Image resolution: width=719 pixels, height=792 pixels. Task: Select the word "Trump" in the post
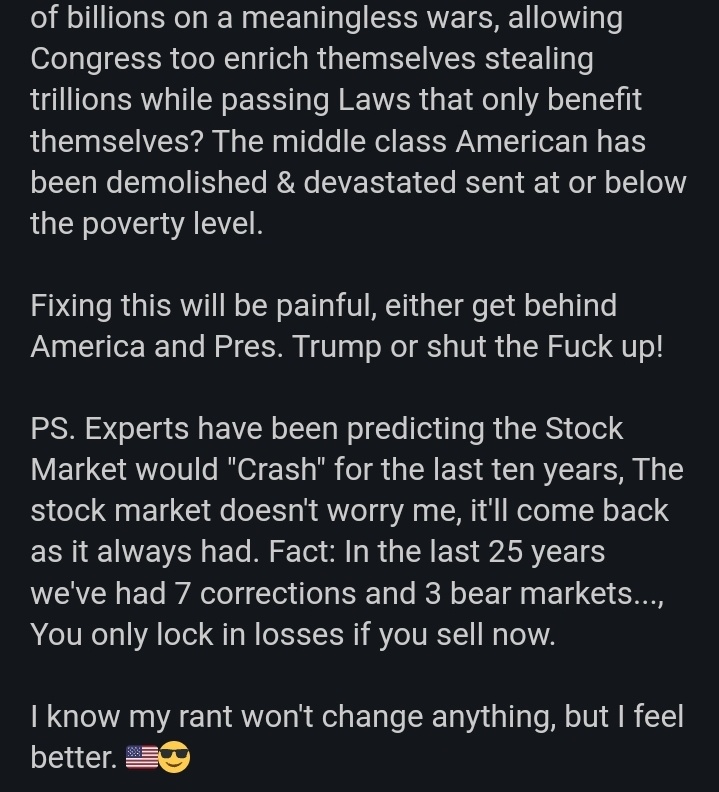coord(336,348)
